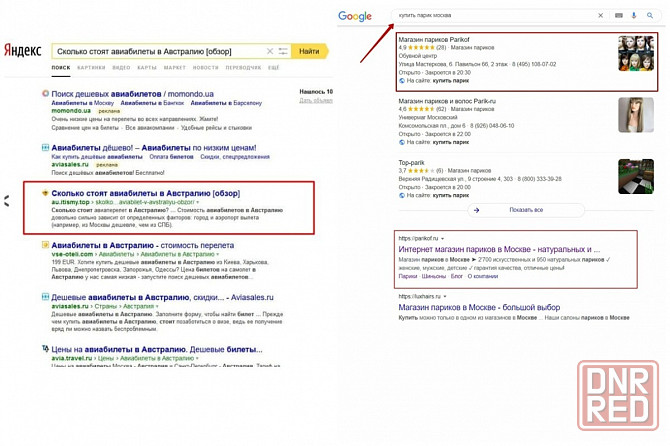670x446 pixels.
Task: Open sitelink 'Как купить дешёвые авиабилеты'
Action: [x=97, y=157]
